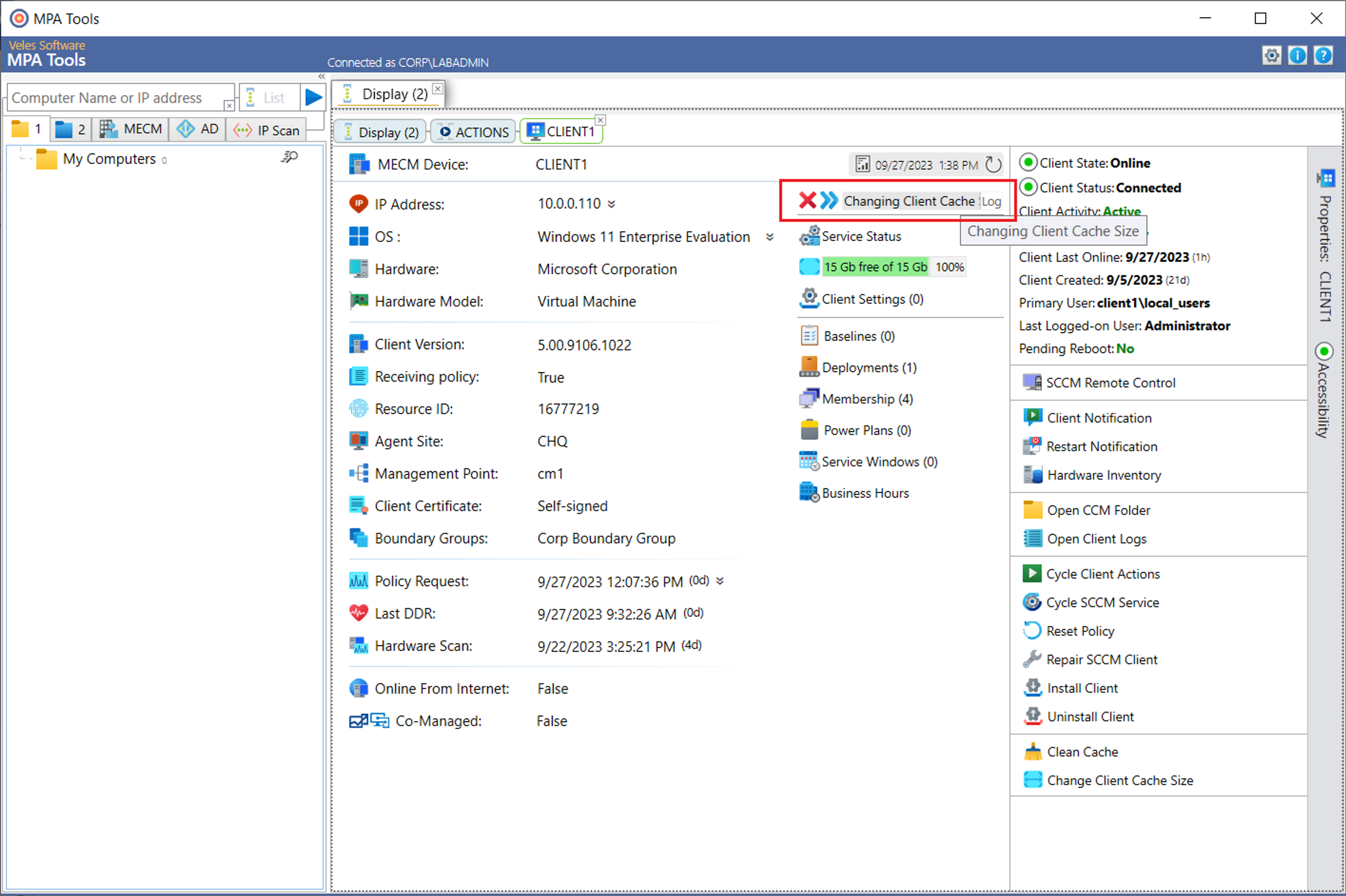Click the 100% disk usage value
Image resolution: width=1346 pixels, height=896 pixels.
(950, 267)
